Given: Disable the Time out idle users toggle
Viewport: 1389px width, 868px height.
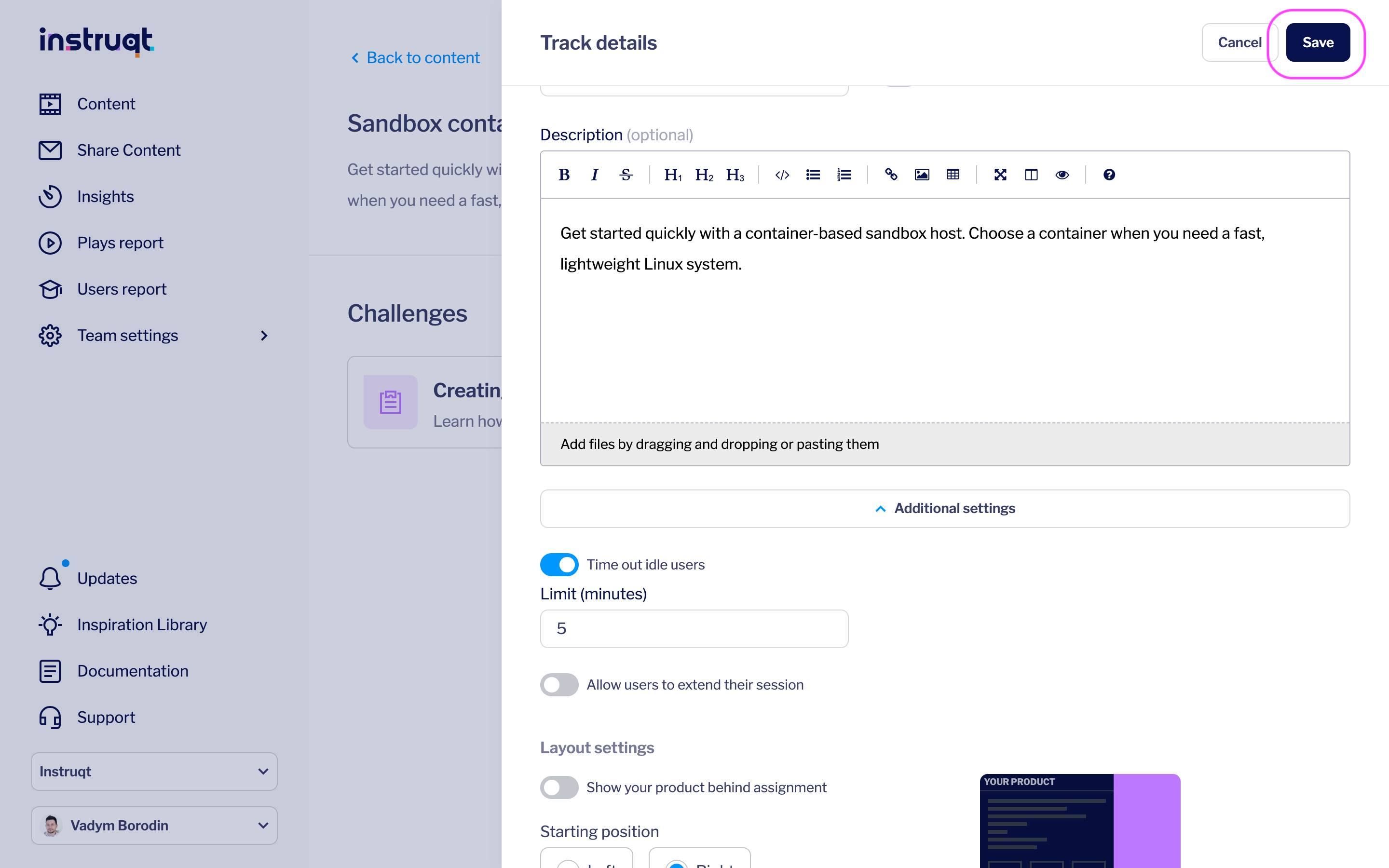Looking at the screenshot, I should click(x=559, y=564).
